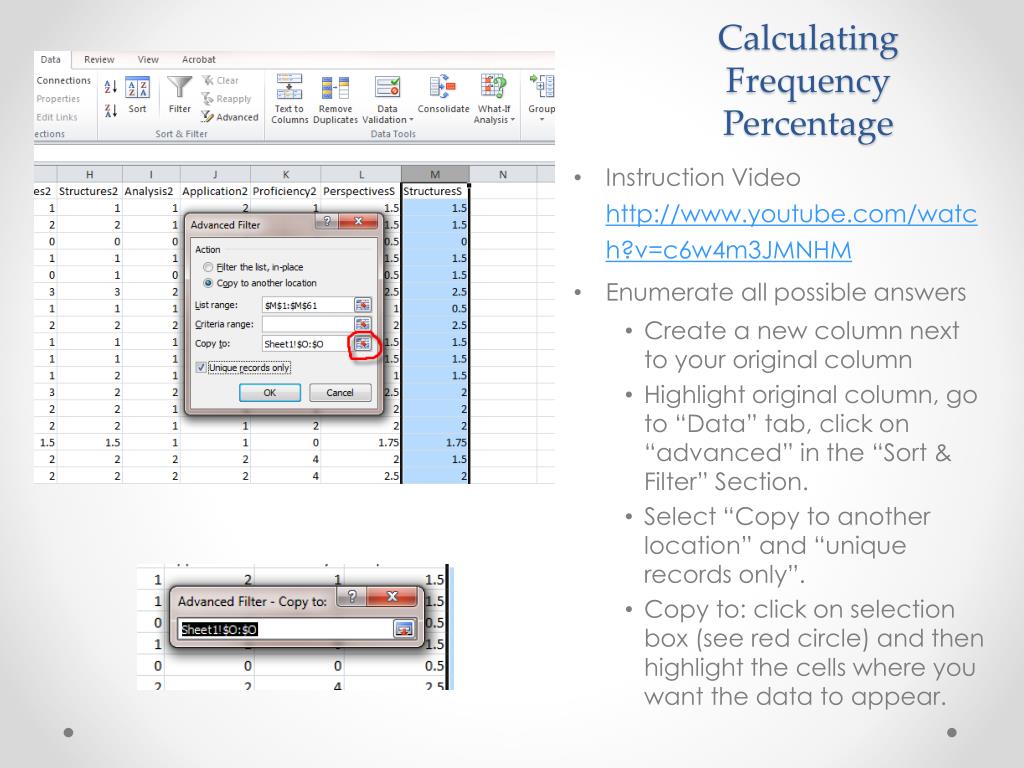Click Sheet1!$O:$O field in small dialog

(x=286, y=629)
